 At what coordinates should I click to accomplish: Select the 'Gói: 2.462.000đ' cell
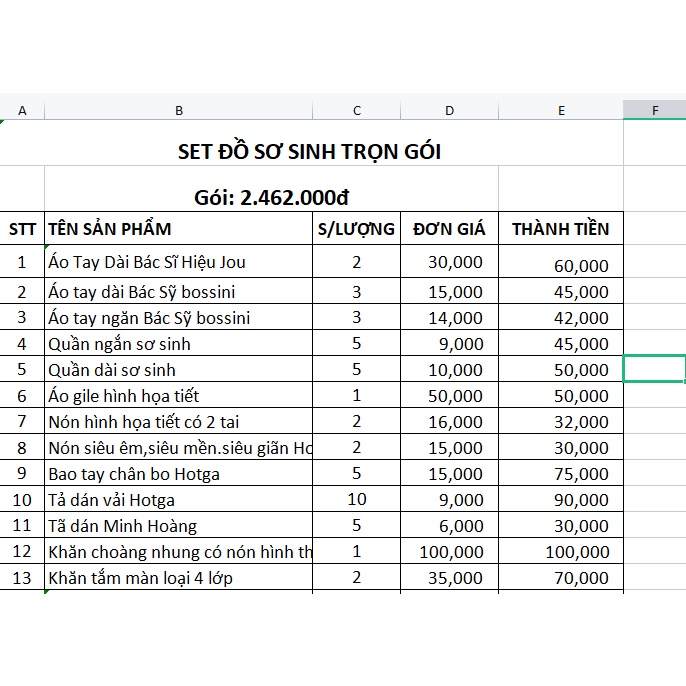click(271, 197)
